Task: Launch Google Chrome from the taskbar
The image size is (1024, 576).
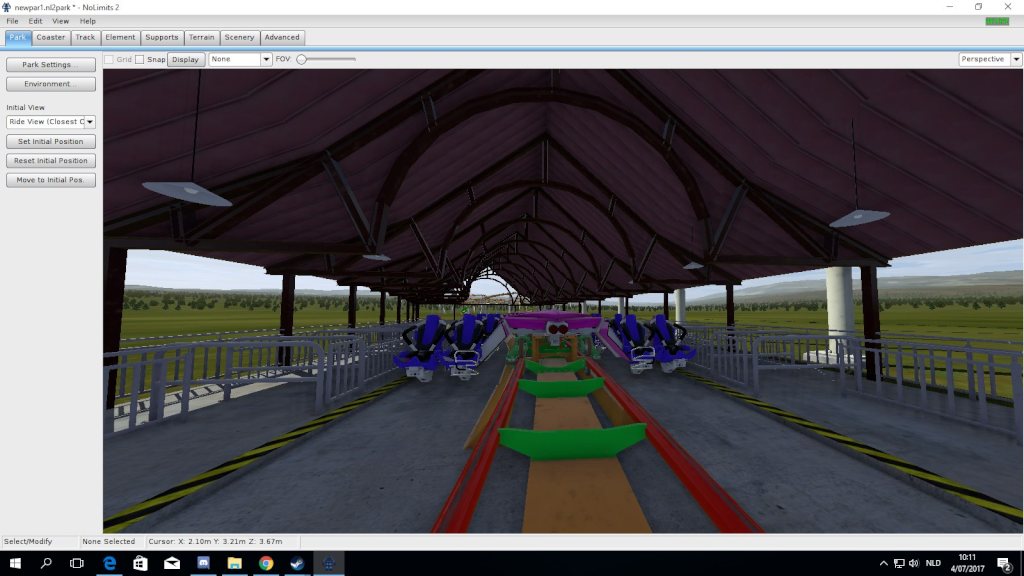Action: (x=266, y=563)
